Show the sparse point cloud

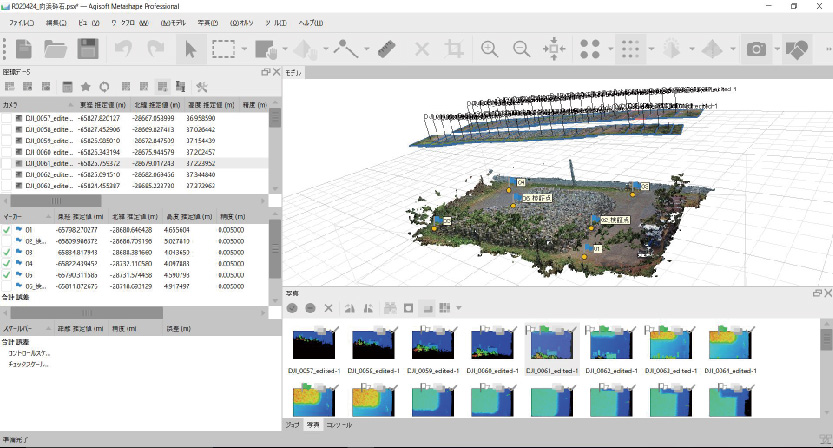(x=590, y=49)
